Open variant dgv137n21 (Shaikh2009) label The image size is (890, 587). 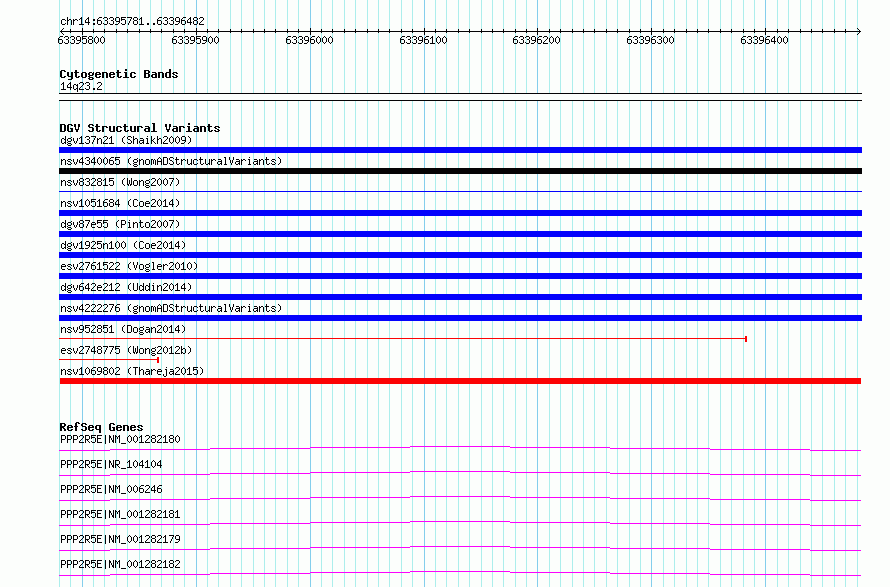[126, 140]
